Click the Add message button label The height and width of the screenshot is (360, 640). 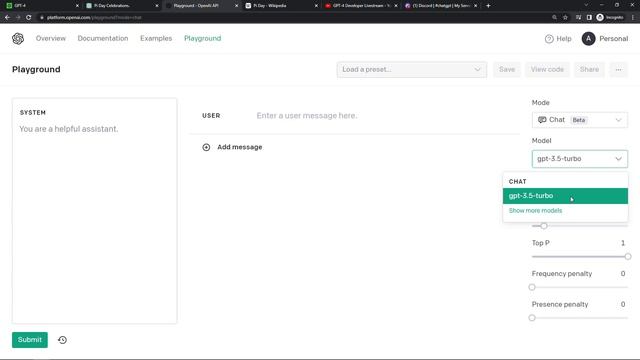pyautogui.click(x=240, y=147)
